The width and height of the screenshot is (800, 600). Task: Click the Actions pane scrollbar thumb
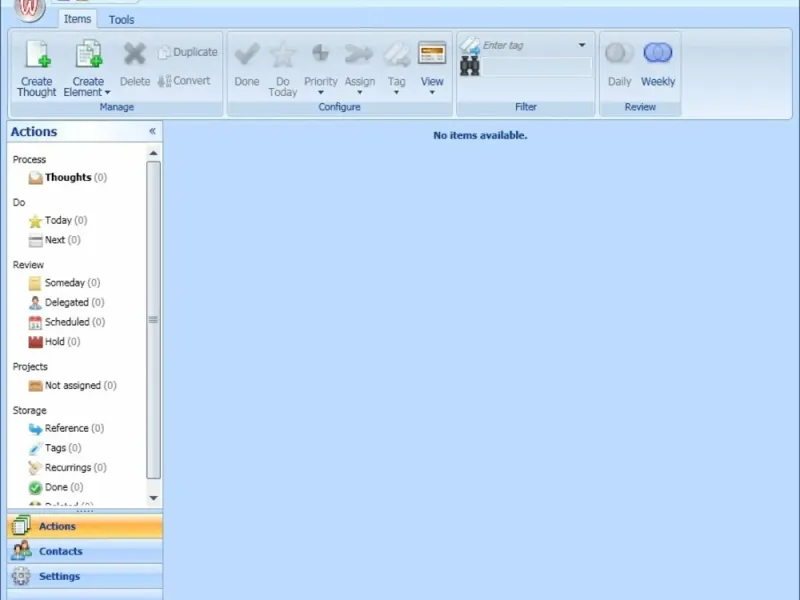[153, 320]
